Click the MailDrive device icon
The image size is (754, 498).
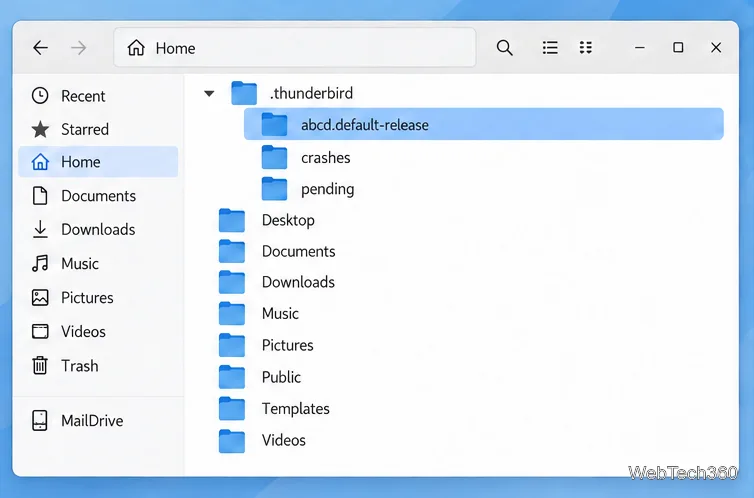click(39, 421)
